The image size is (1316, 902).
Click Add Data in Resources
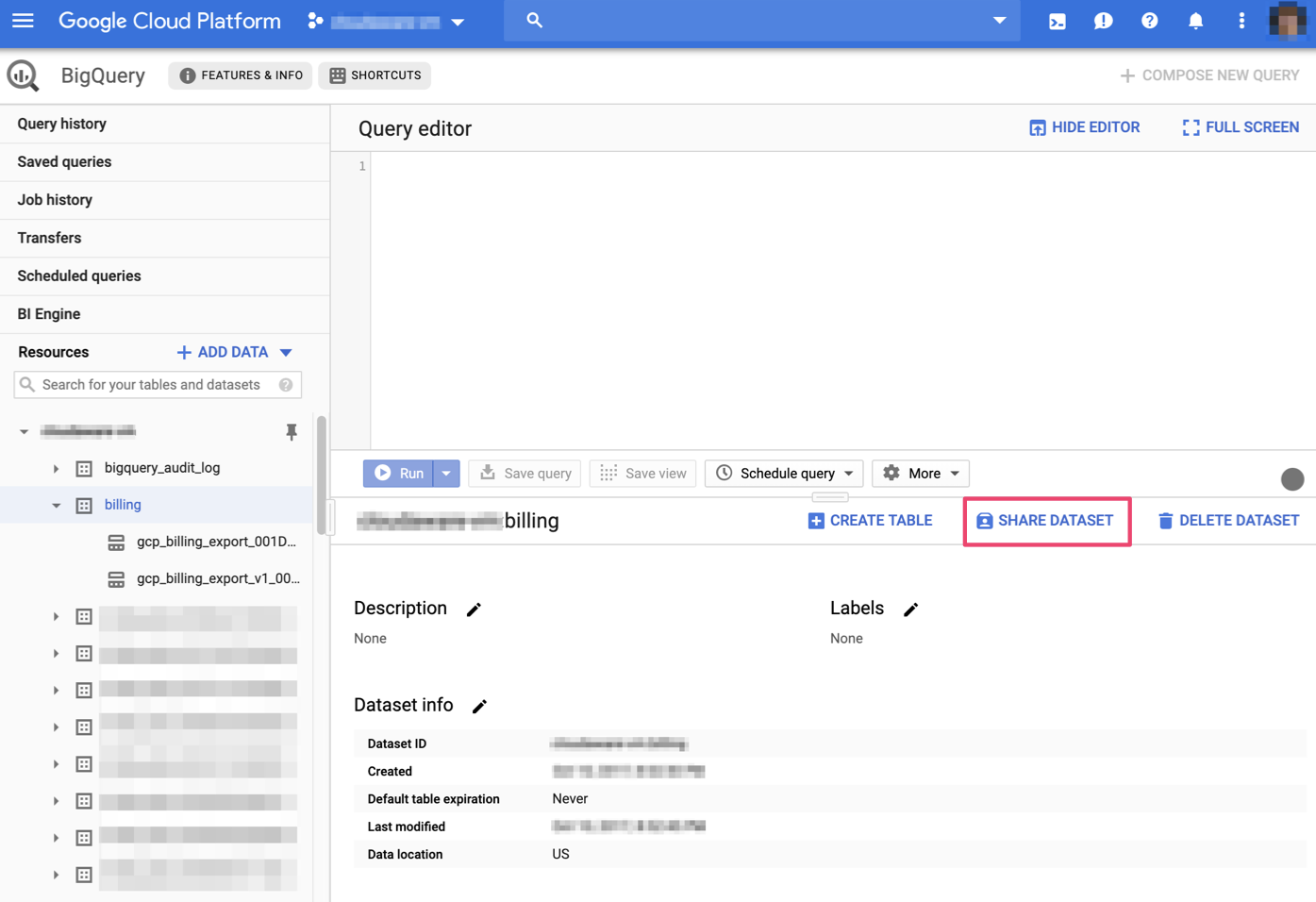click(x=234, y=352)
